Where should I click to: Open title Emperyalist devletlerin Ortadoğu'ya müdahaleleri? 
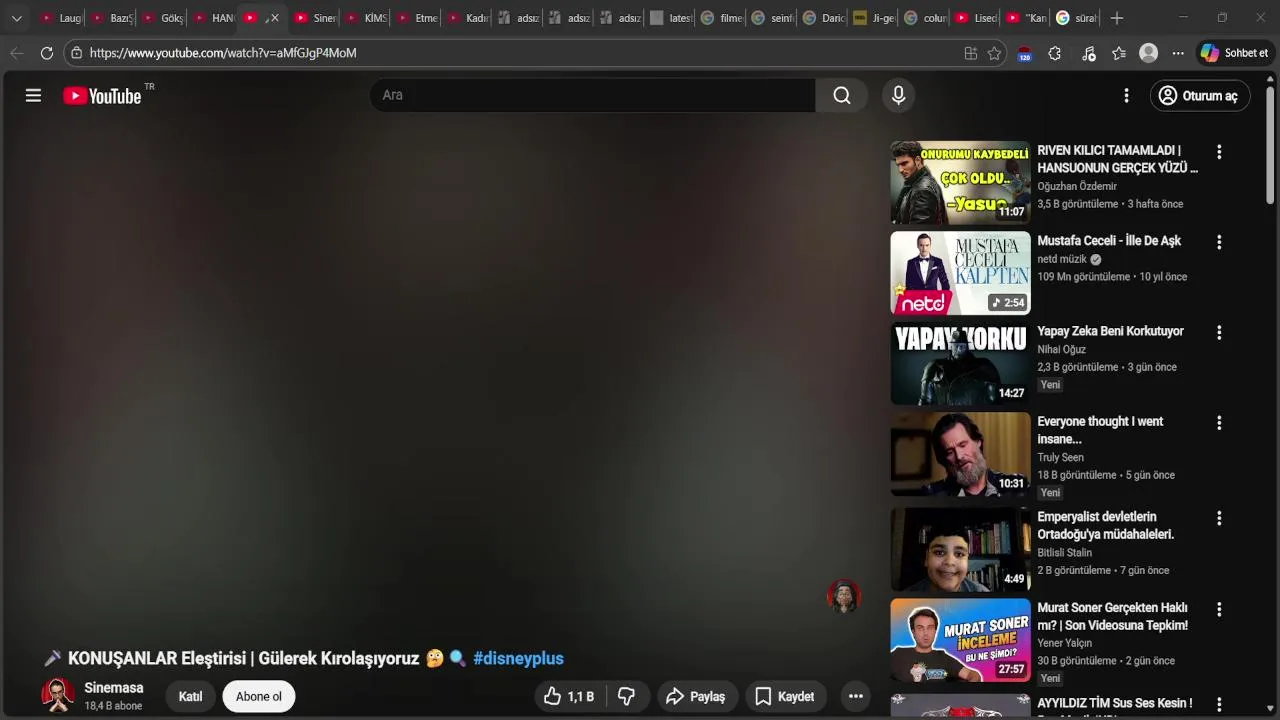[1106, 525]
